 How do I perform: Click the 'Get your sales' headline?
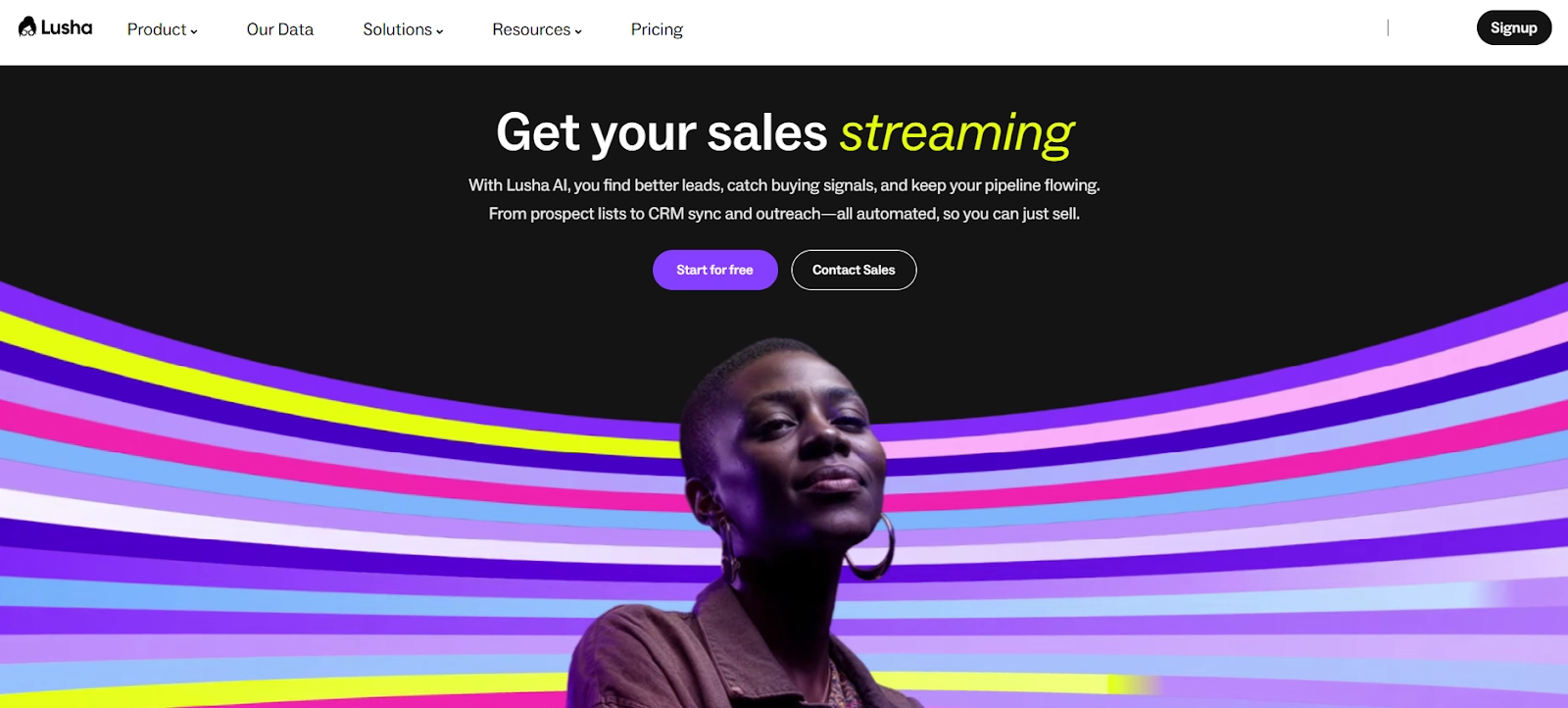point(661,132)
